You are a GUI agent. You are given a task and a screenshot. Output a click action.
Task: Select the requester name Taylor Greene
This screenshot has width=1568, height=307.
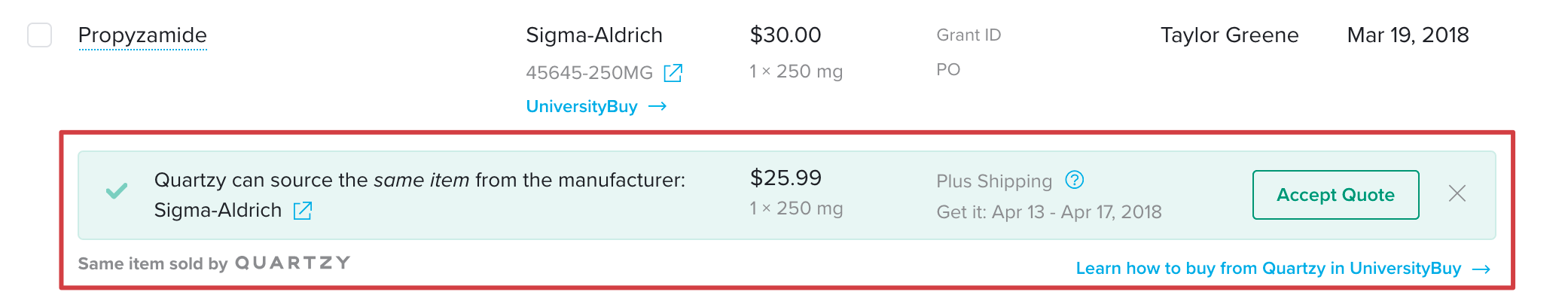click(1229, 35)
